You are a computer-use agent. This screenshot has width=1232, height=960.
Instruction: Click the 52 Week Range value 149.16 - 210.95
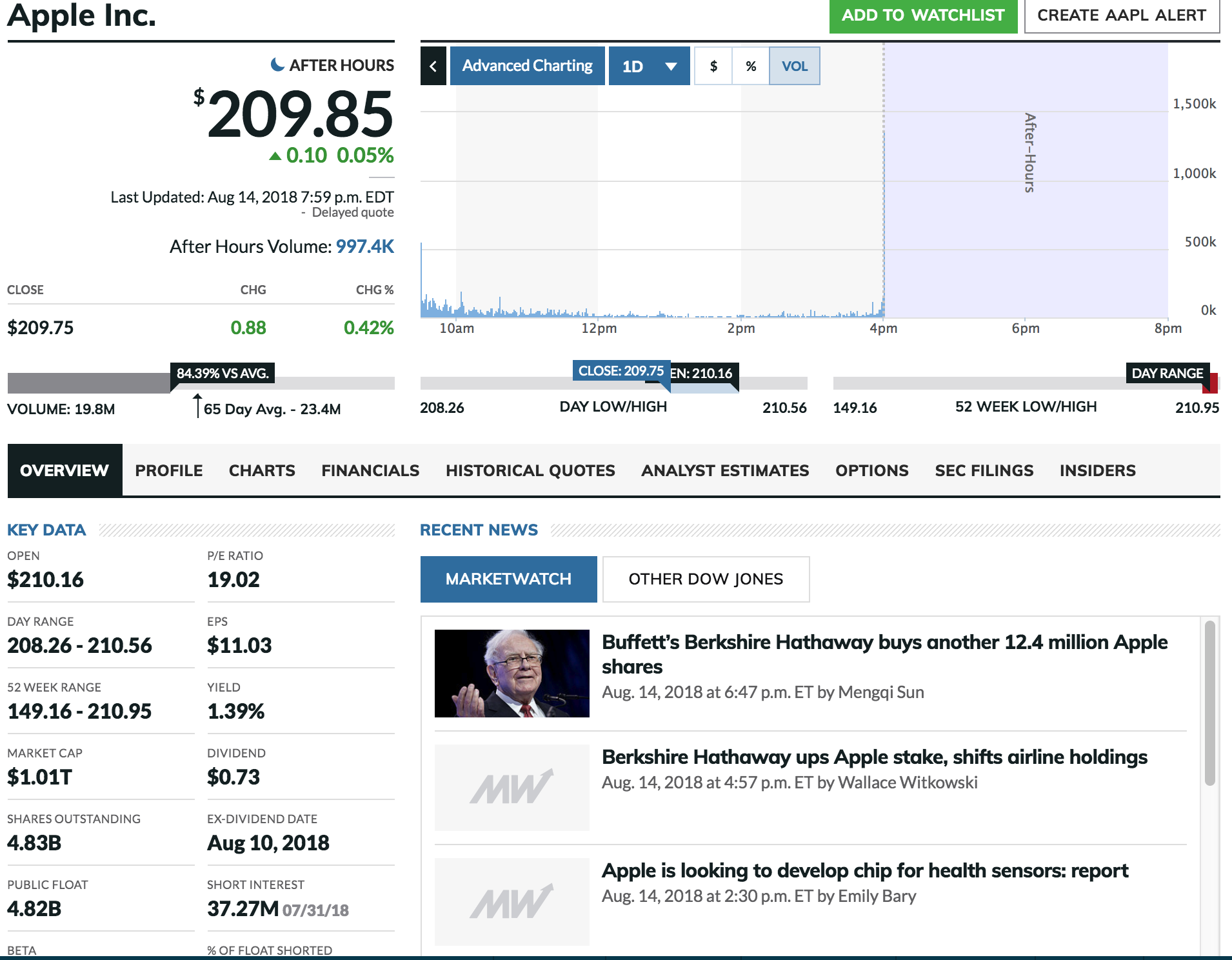pyautogui.click(x=79, y=711)
